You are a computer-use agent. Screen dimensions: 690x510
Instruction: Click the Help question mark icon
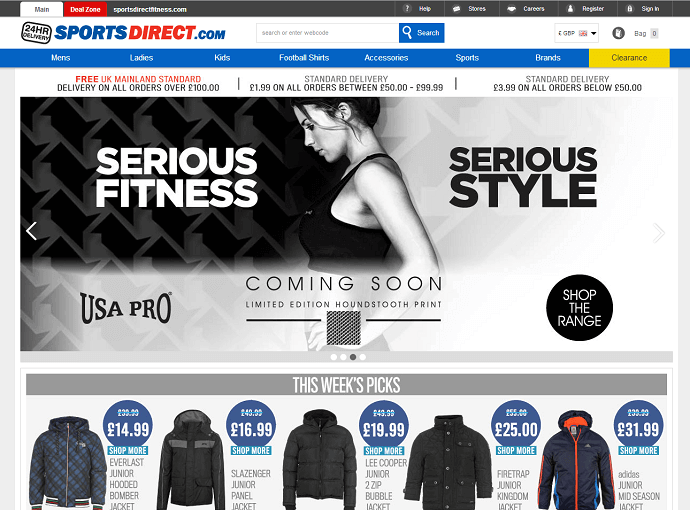tap(407, 8)
